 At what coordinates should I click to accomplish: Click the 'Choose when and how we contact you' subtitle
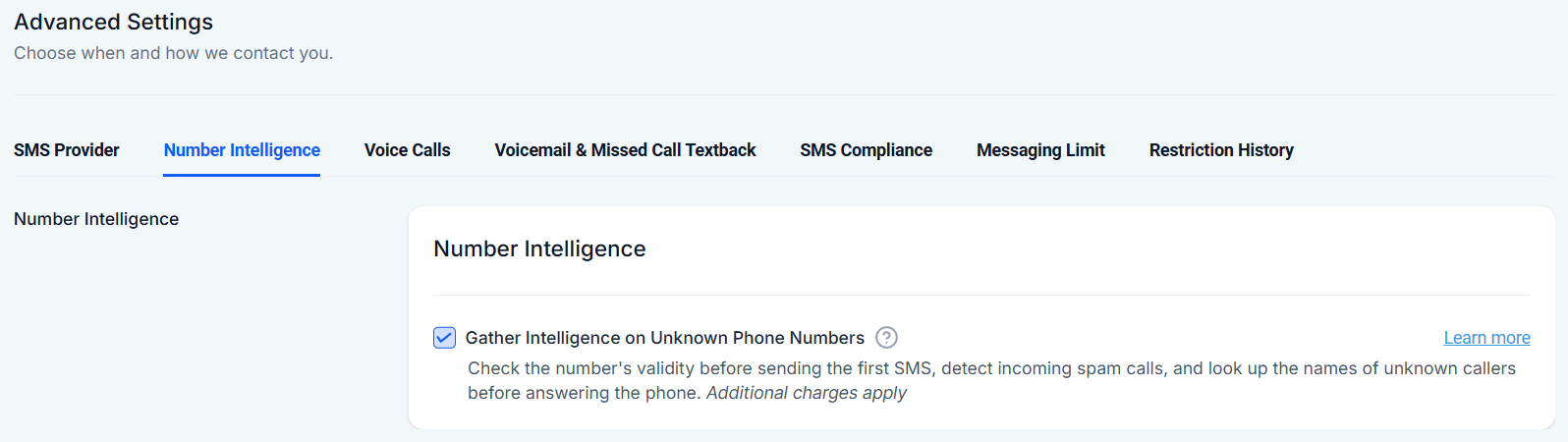click(x=173, y=53)
